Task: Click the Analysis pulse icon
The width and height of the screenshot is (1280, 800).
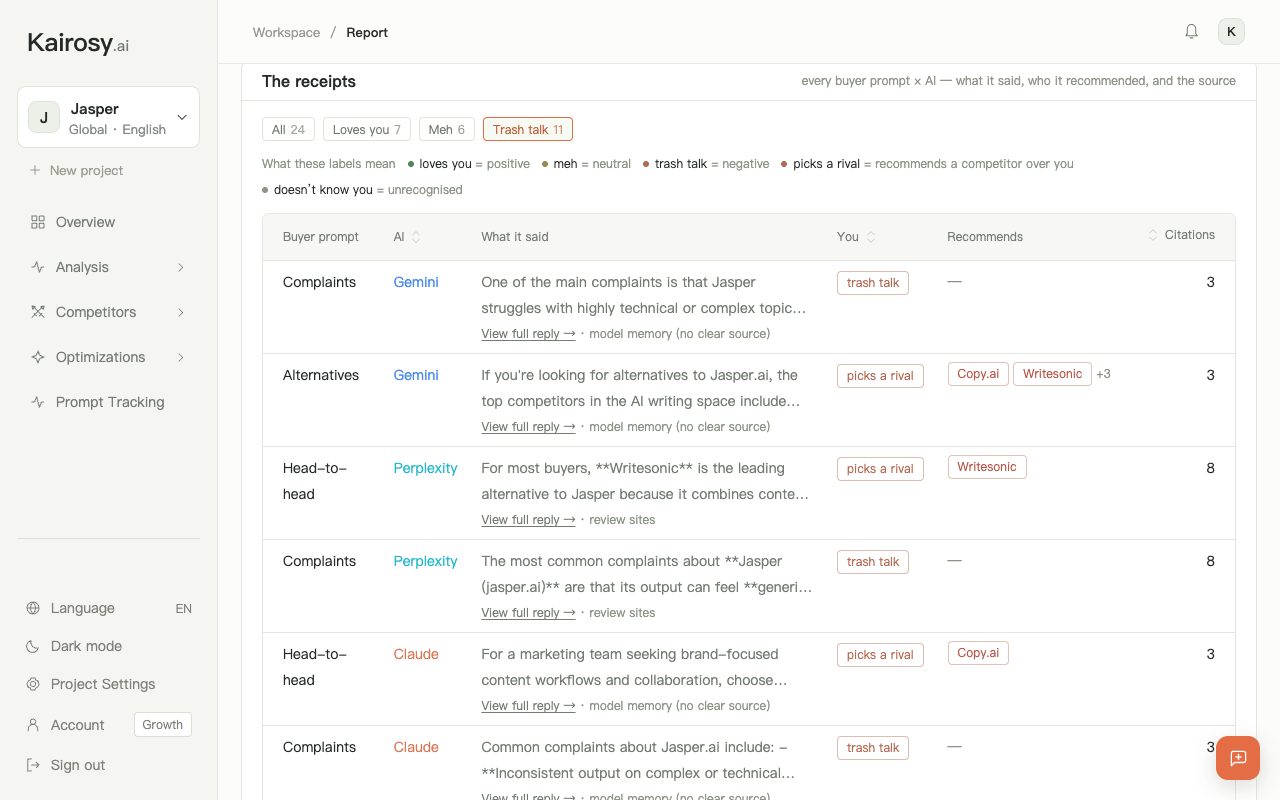Action: point(38,267)
